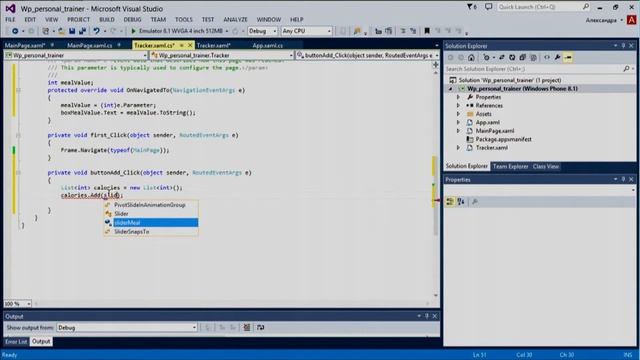Switch to the Class View tab
Image resolution: width=640 pixels, height=360 pixels.
pyautogui.click(x=546, y=166)
